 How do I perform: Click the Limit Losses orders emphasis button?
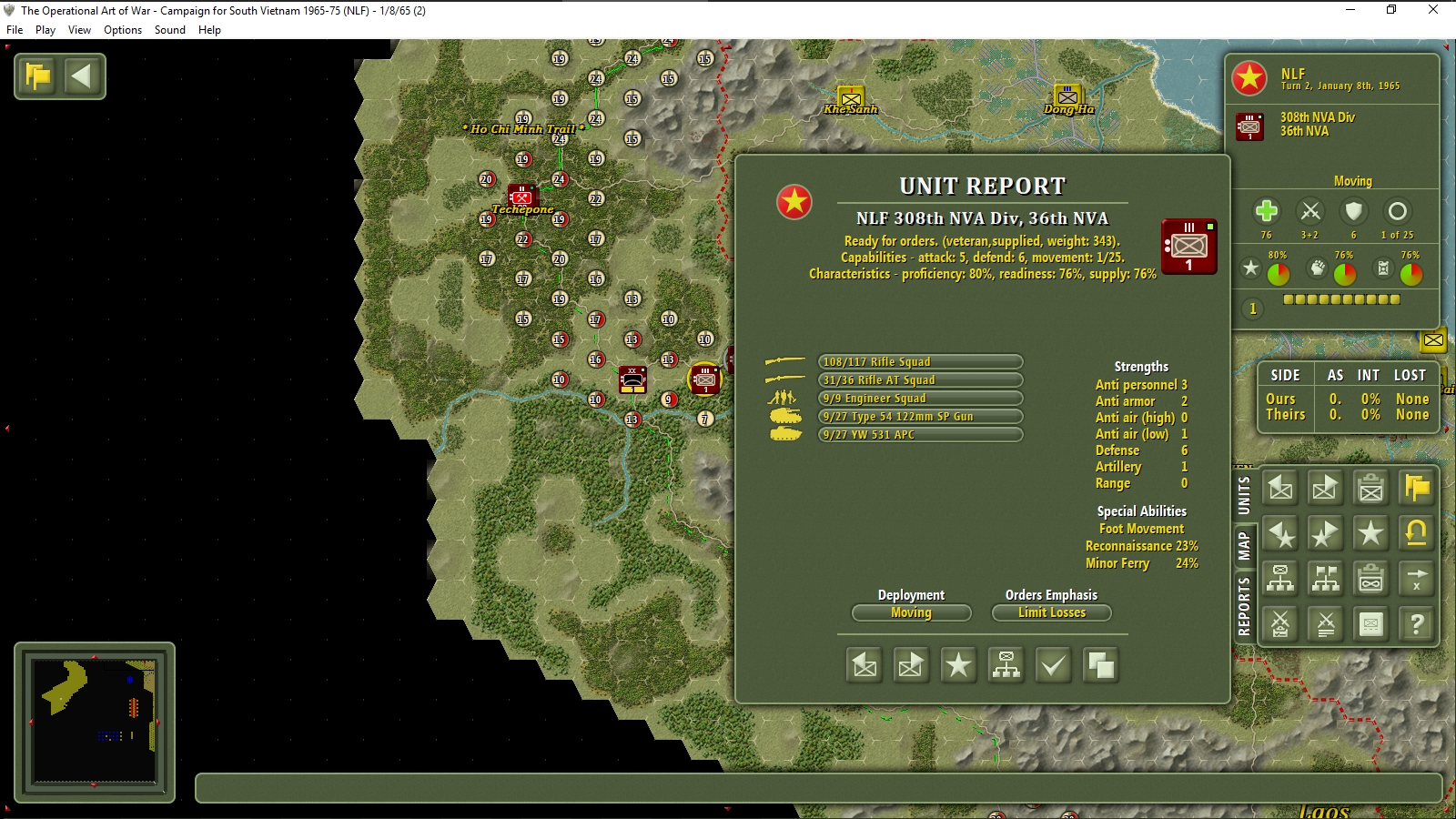tap(1052, 613)
